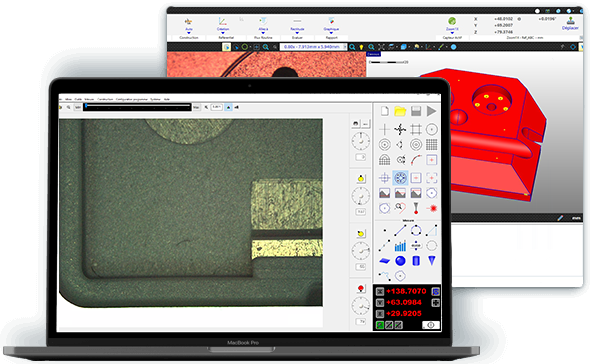The width and height of the screenshot is (590, 364).
Task: Select the touch probe tool
Action: (x=416, y=208)
